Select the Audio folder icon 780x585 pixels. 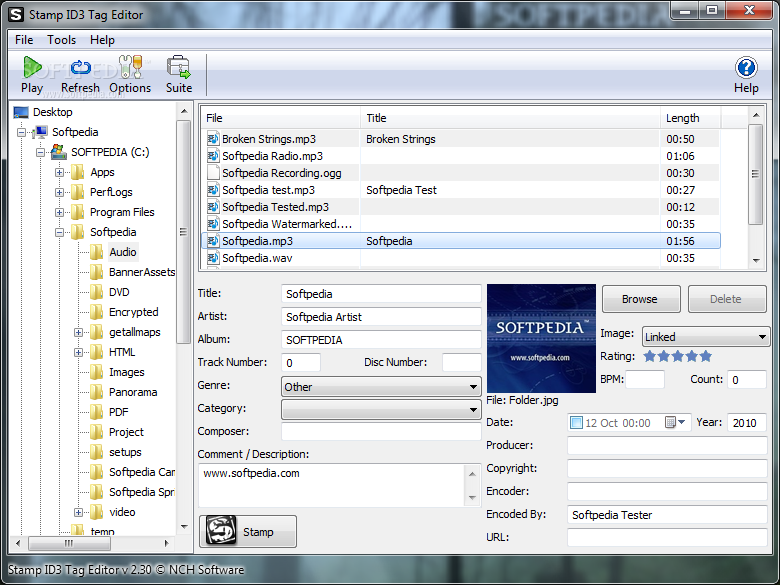click(97, 252)
